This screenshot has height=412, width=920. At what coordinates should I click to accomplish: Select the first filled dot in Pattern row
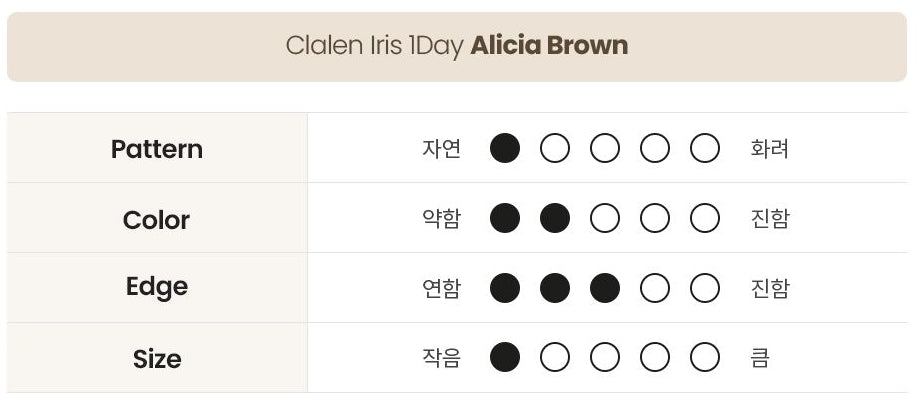(505, 149)
